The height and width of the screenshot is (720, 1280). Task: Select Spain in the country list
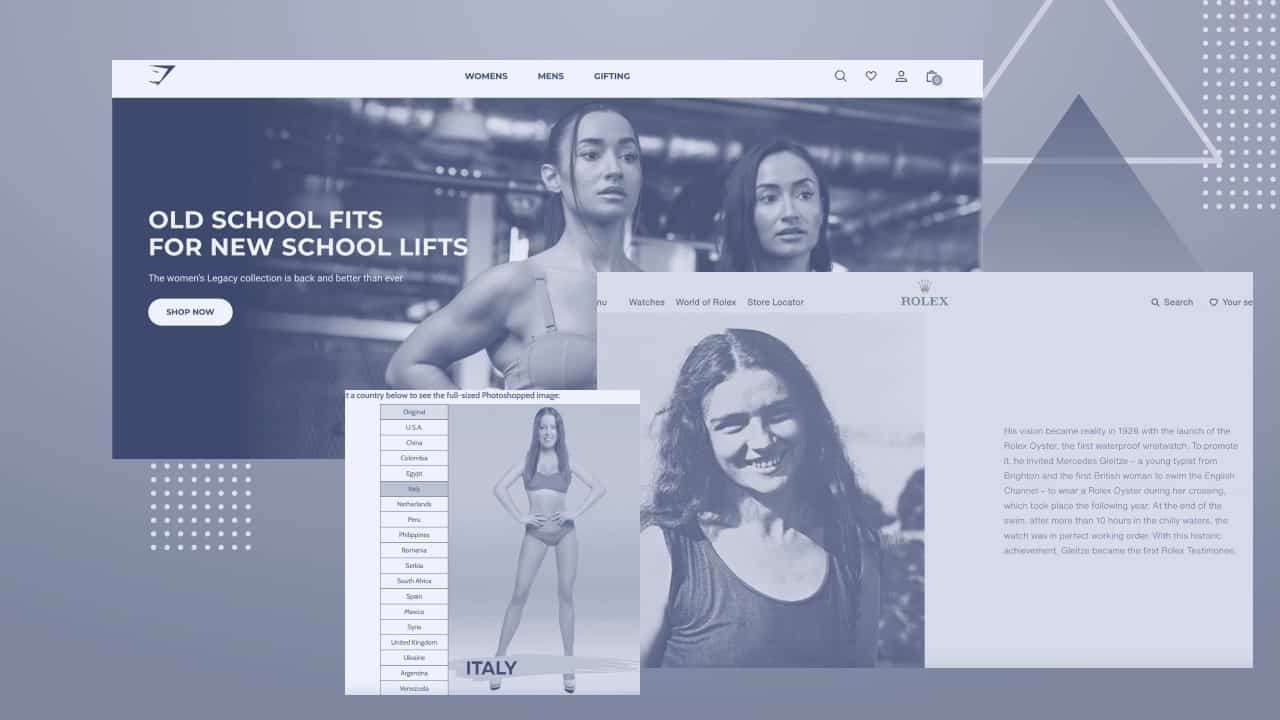[414, 597]
